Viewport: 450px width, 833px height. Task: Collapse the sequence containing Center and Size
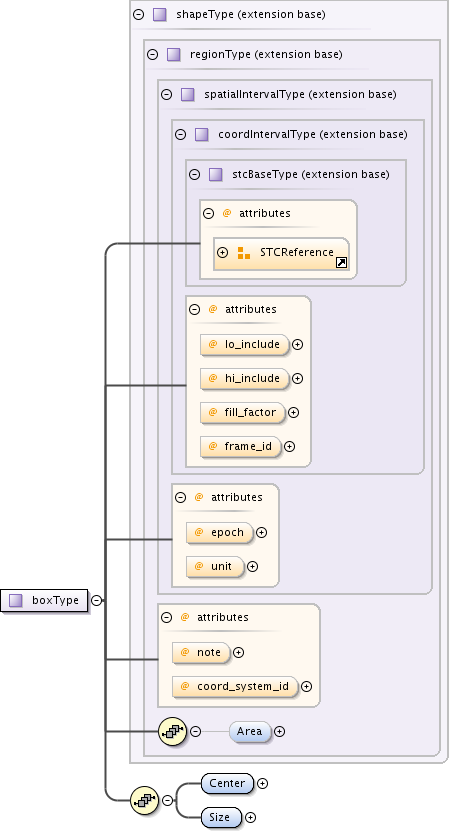point(167,800)
